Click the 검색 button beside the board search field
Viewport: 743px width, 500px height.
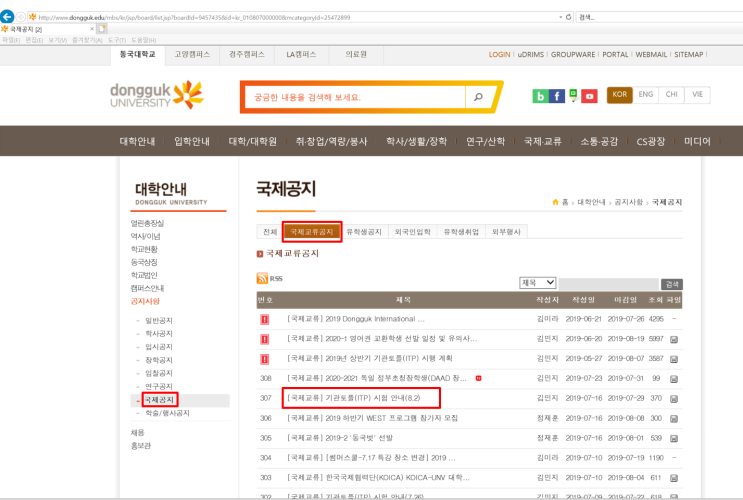coord(671,284)
